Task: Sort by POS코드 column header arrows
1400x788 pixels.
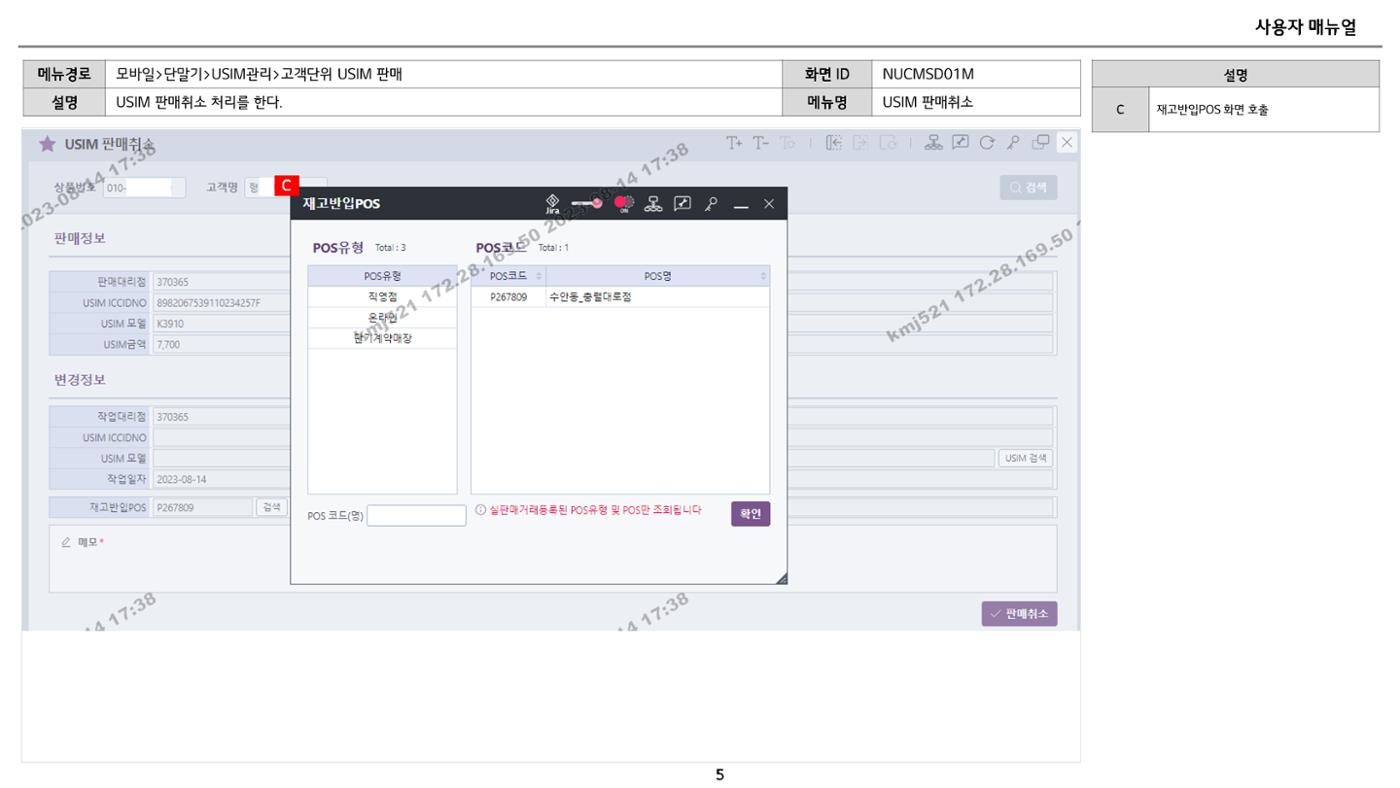Action: pyautogui.click(x=539, y=276)
